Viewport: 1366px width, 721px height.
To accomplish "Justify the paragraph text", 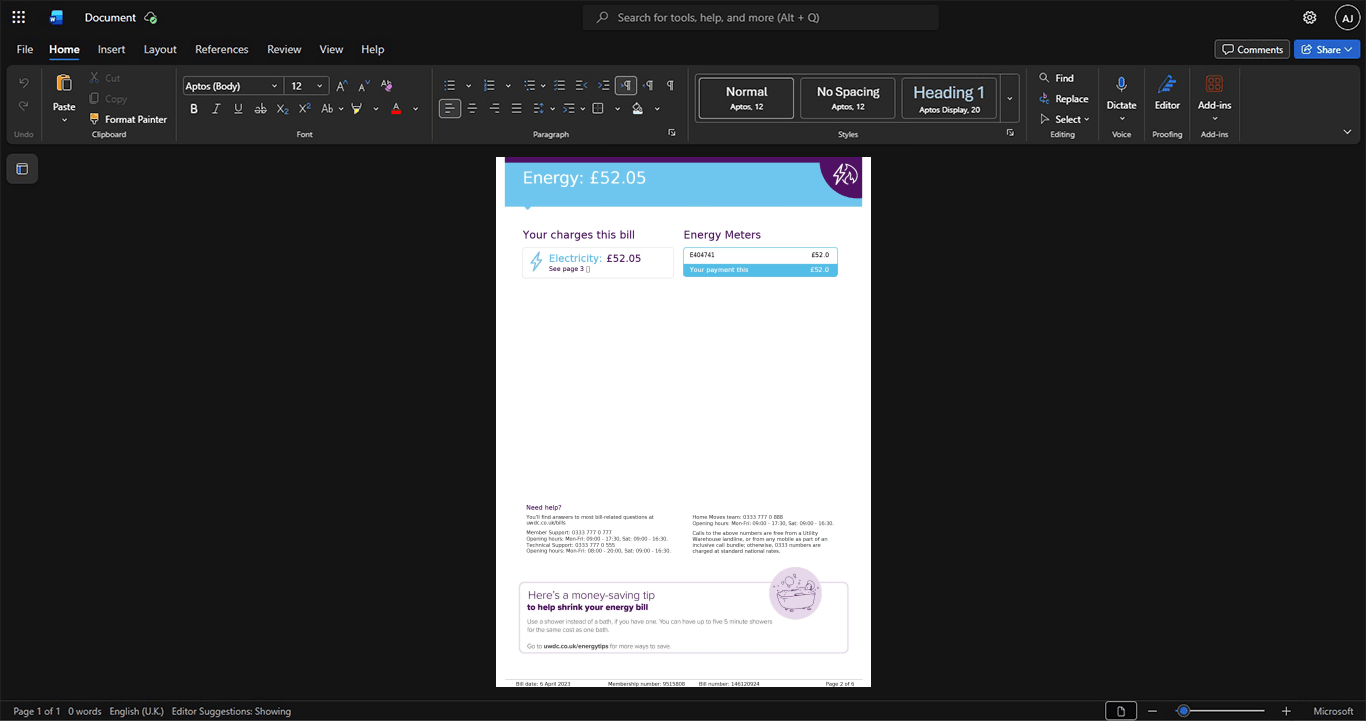I will (516, 108).
